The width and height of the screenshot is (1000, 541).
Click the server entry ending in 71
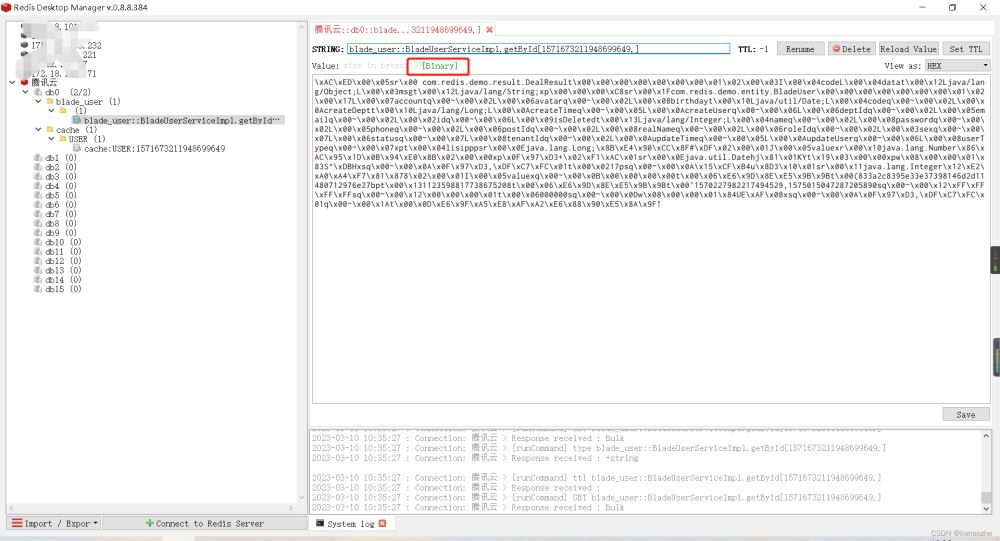pos(92,73)
